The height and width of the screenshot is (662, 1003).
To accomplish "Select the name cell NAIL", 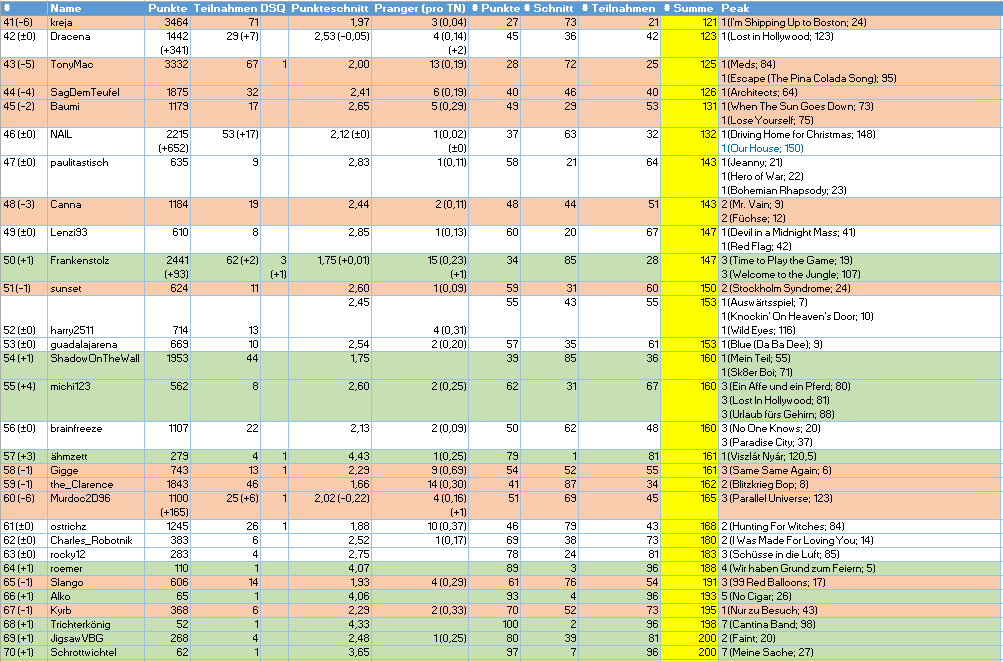I will [x=96, y=141].
